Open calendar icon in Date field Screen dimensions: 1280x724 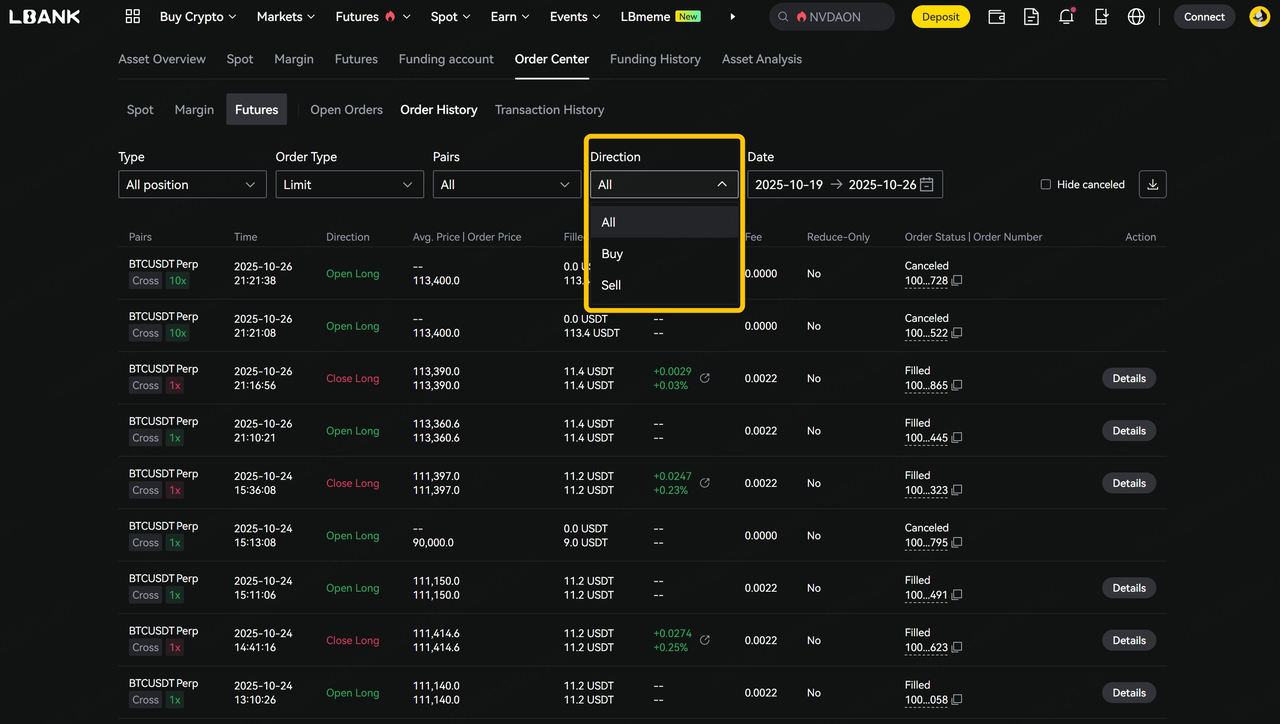[x=927, y=185]
